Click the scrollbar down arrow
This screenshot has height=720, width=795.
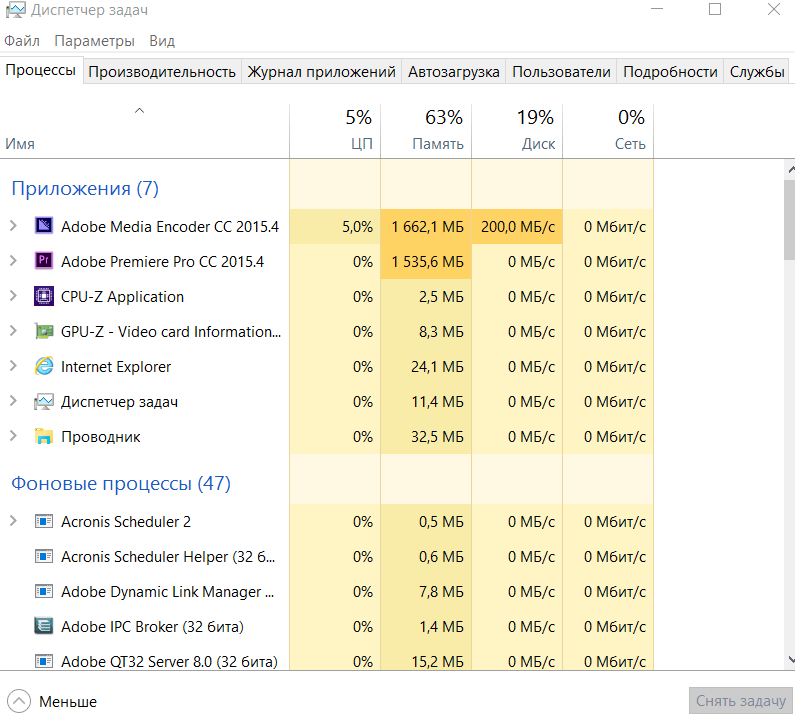(x=790, y=660)
